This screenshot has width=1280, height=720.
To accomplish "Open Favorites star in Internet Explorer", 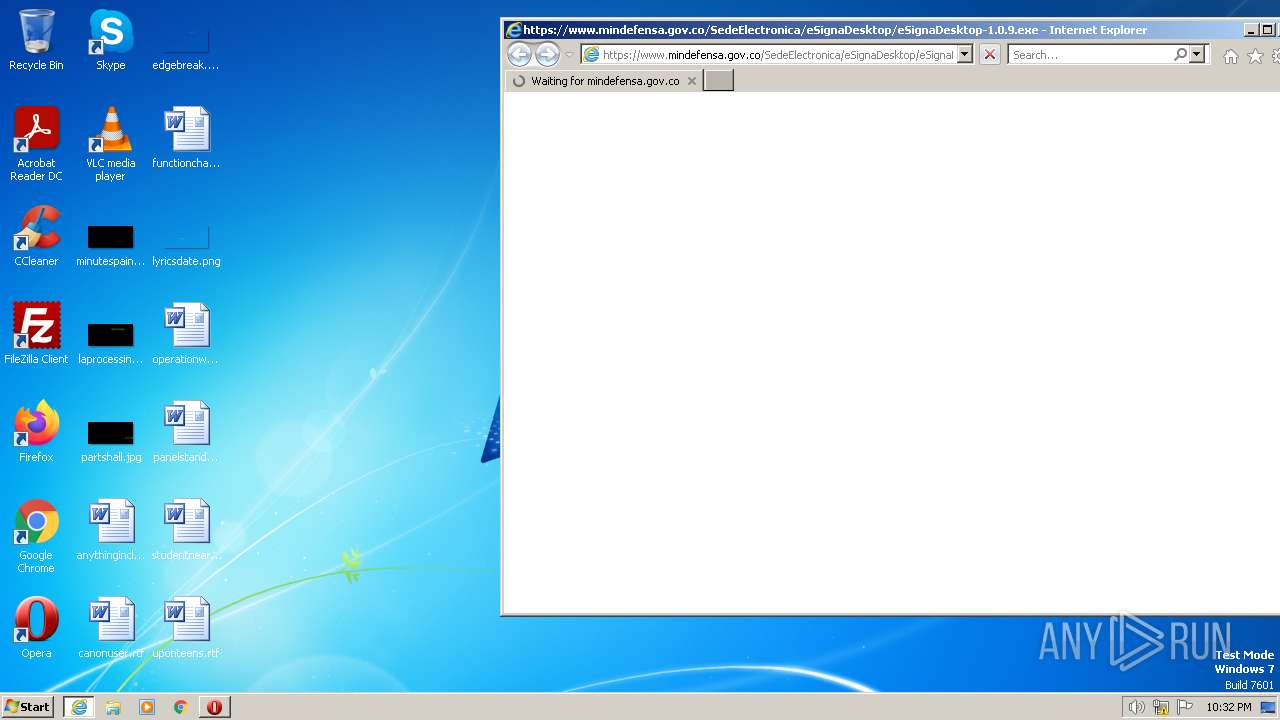I will (1255, 56).
